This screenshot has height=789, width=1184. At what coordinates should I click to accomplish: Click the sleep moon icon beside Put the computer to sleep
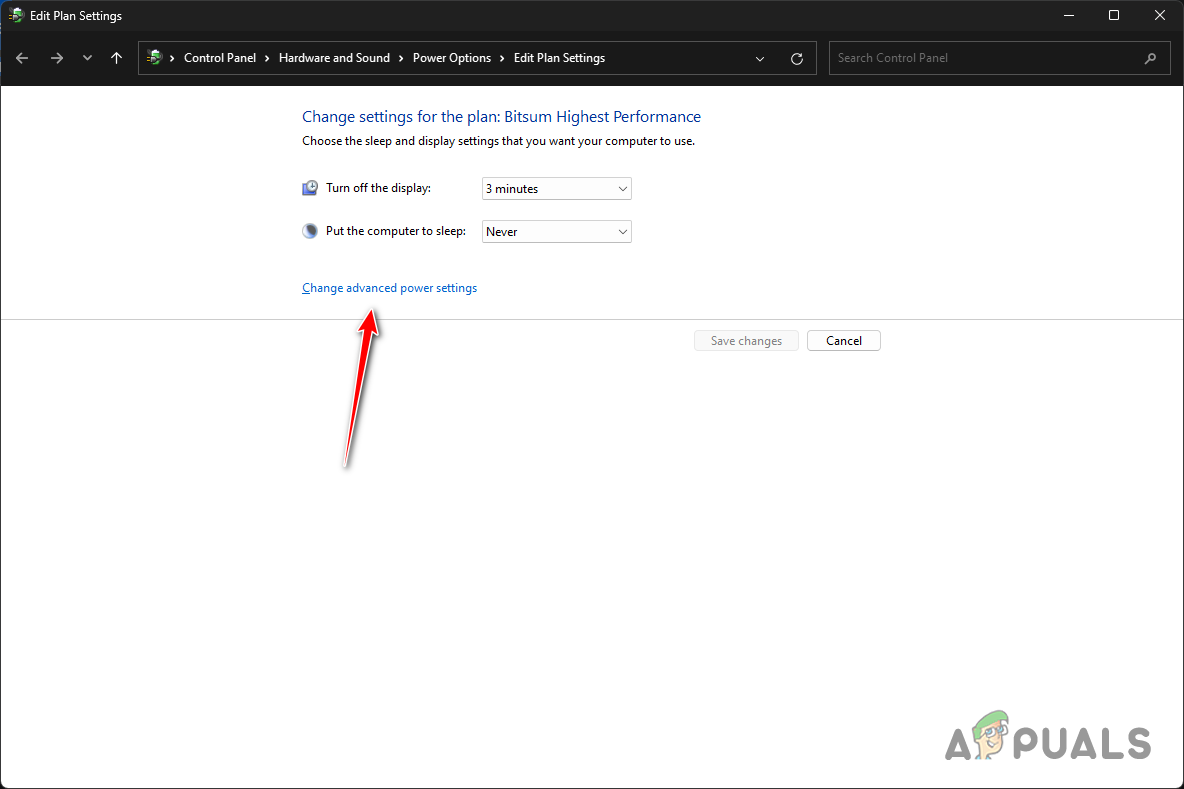coord(310,230)
